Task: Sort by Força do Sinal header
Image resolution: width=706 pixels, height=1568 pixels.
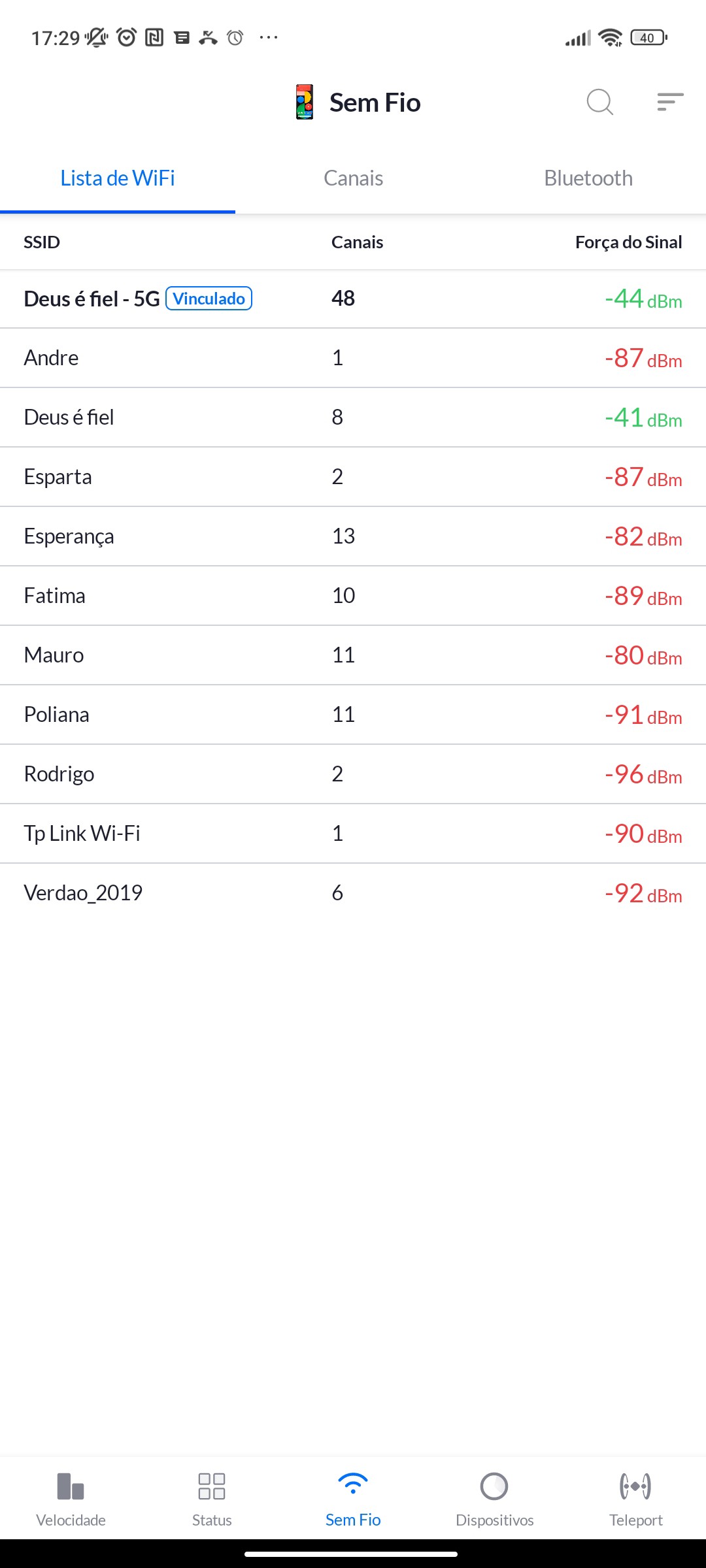Action: click(x=628, y=242)
